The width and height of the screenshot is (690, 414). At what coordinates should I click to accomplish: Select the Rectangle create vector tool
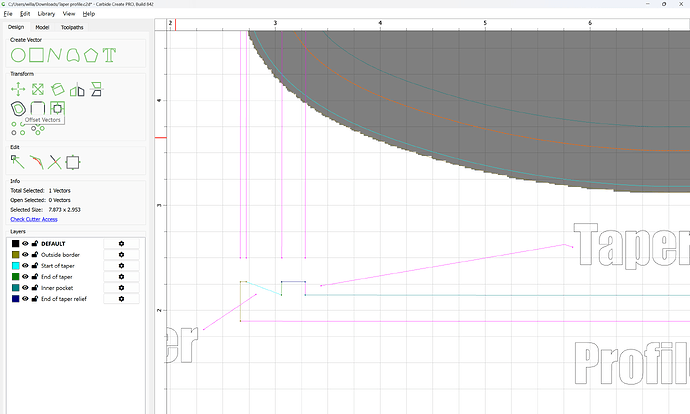36,54
